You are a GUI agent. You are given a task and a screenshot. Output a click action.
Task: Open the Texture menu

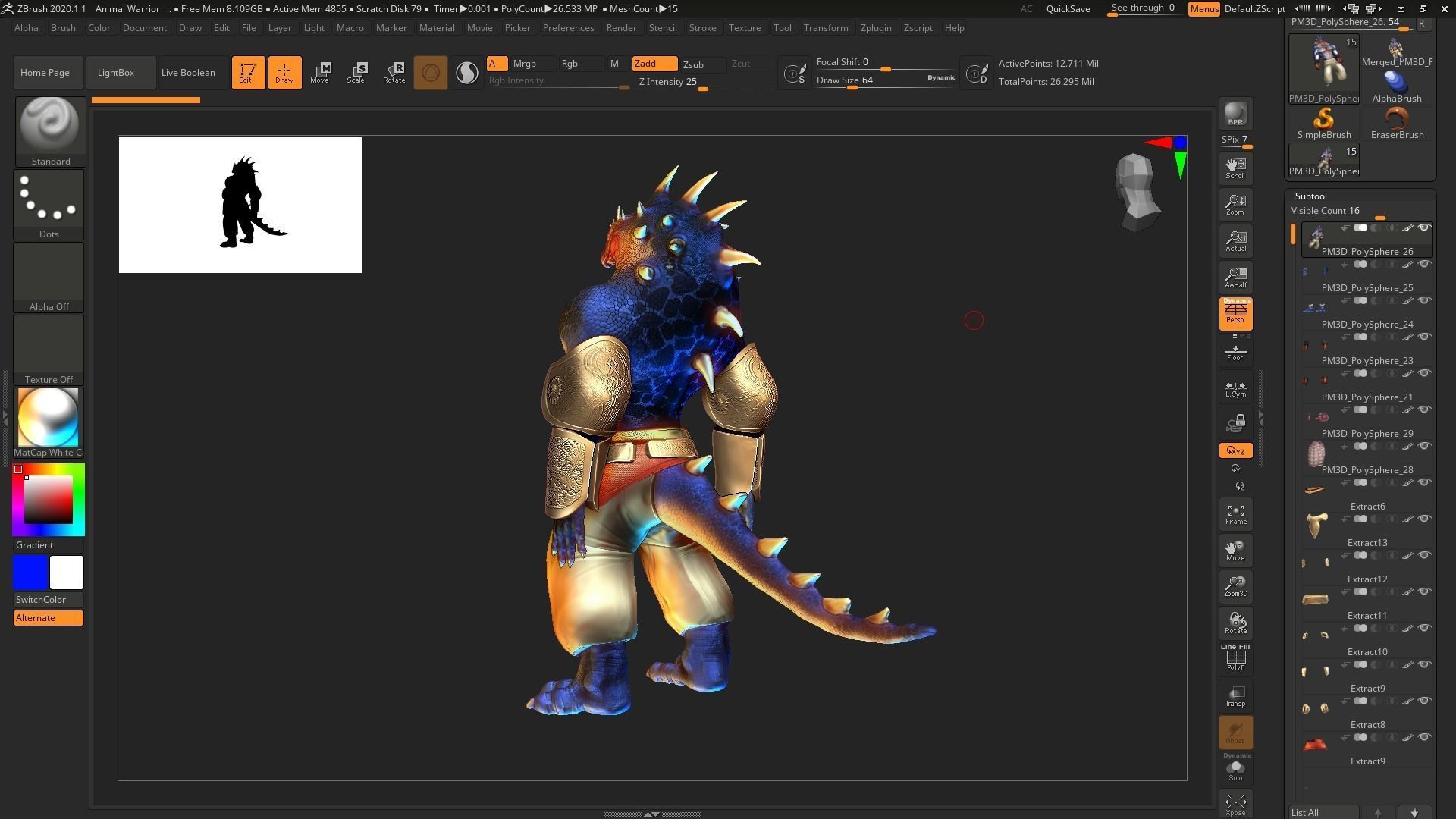point(744,28)
